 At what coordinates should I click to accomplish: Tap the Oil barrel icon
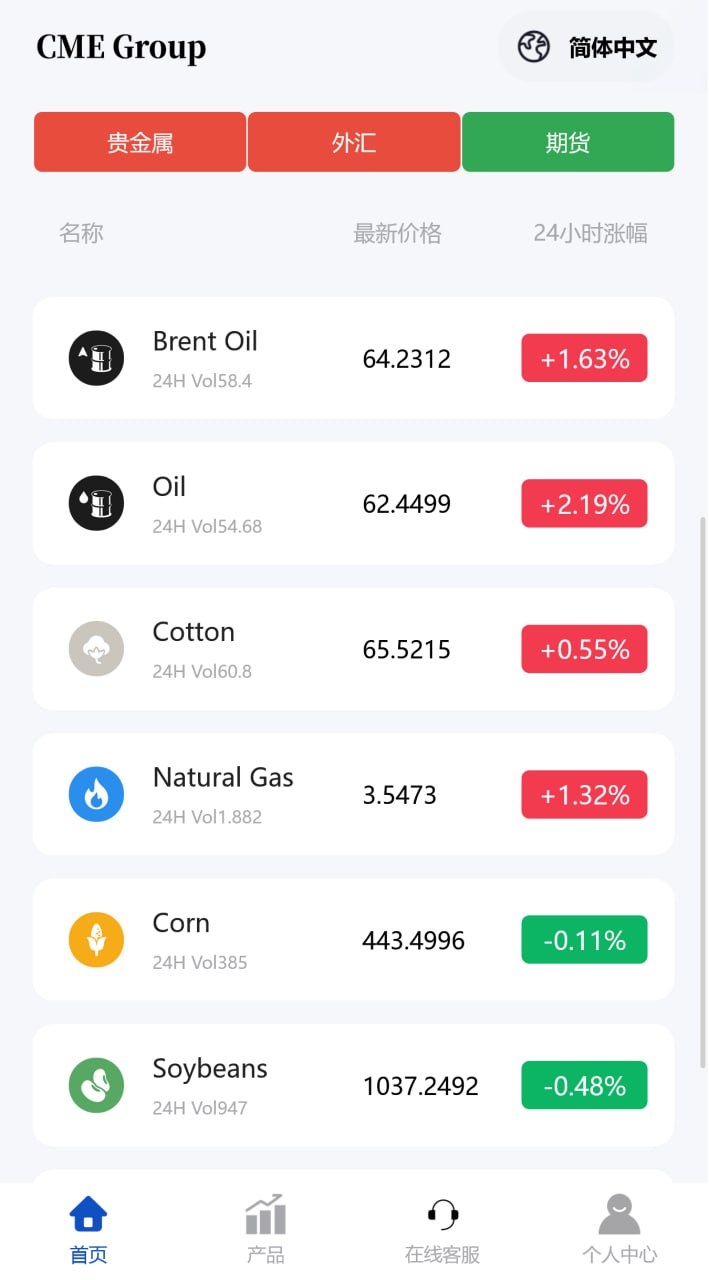[x=96, y=503]
